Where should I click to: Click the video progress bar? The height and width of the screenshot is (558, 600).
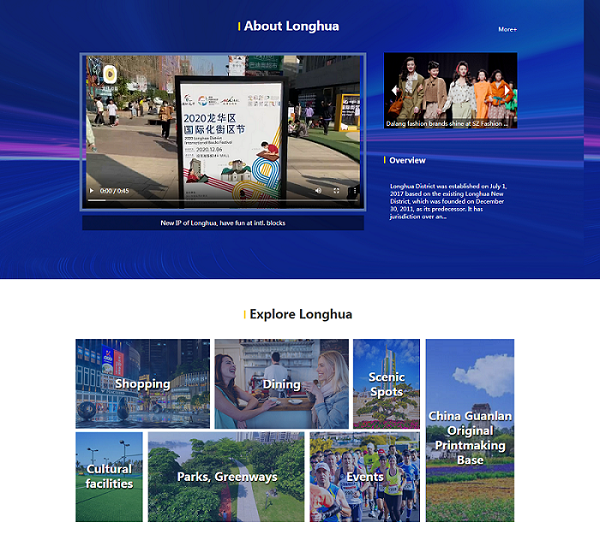click(220, 200)
